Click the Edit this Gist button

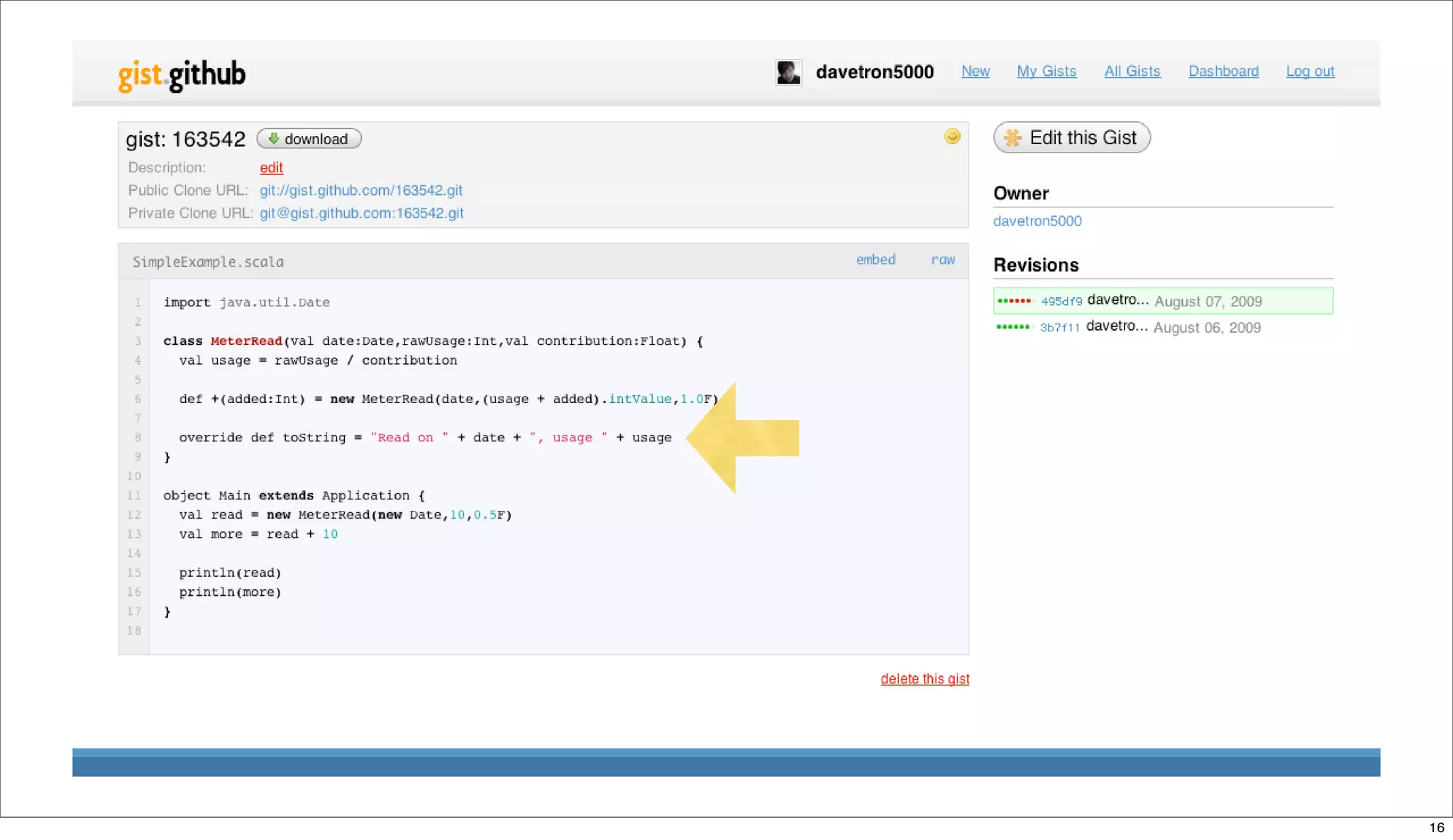click(1072, 138)
